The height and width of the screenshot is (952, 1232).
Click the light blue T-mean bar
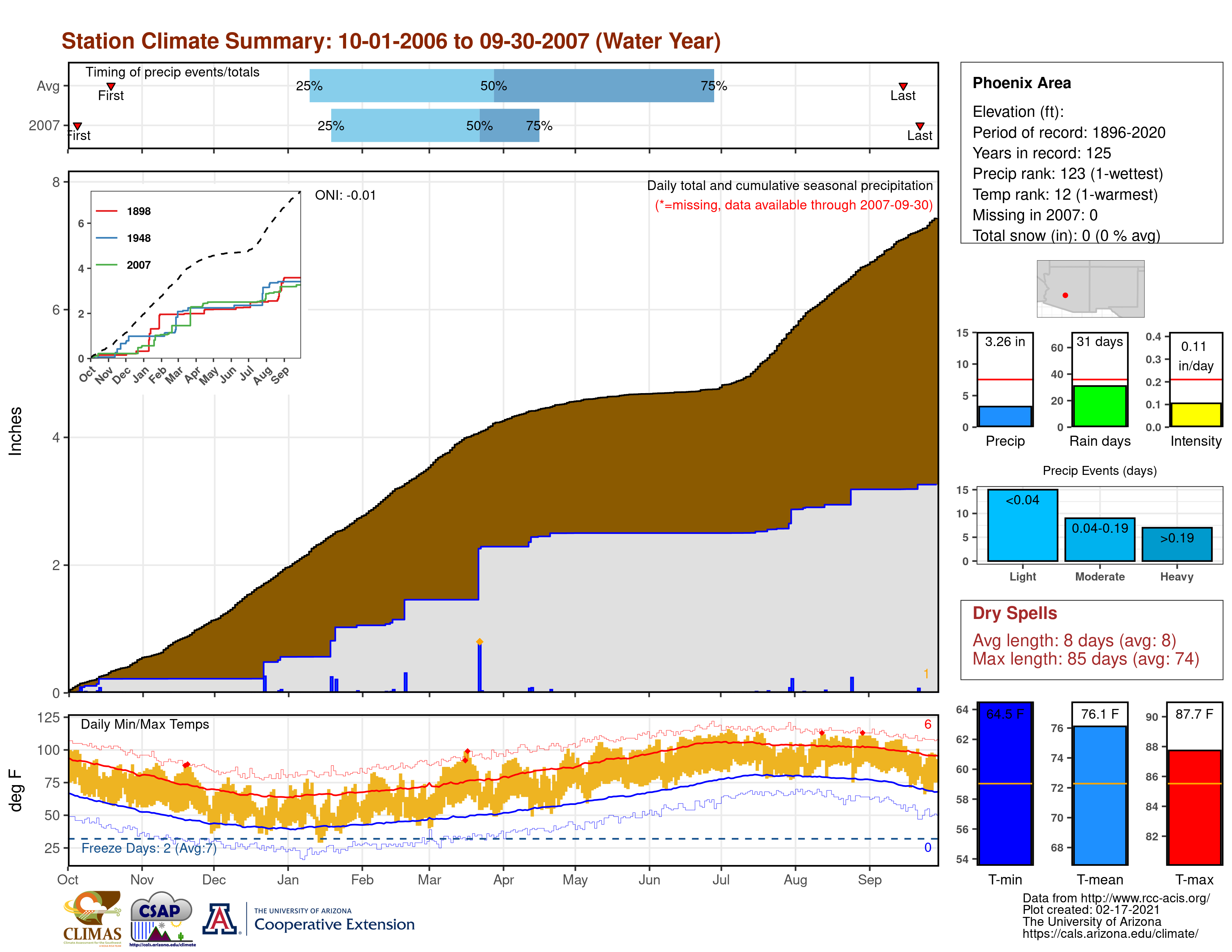tap(1099, 795)
